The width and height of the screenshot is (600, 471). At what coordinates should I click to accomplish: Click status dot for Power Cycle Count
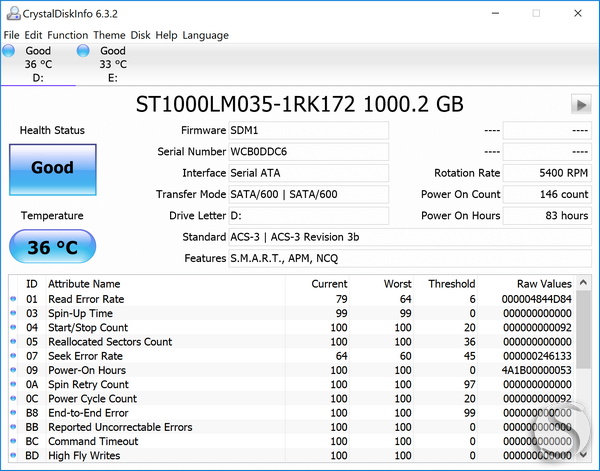tap(13, 398)
